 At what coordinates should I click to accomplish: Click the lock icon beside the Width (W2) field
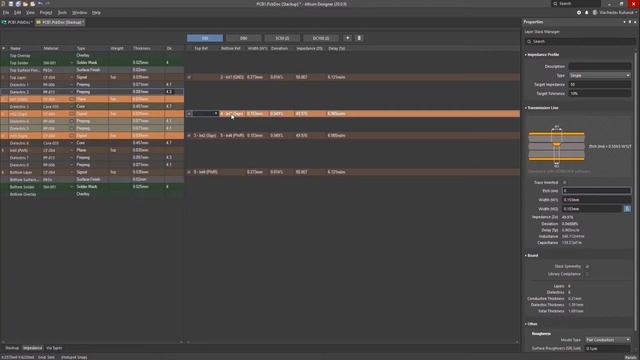(627, 209)
